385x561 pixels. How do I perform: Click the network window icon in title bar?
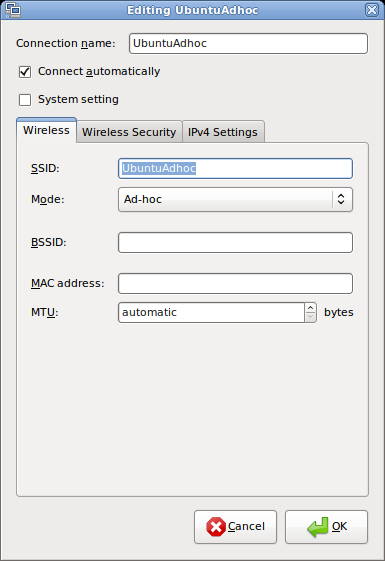pos(13,10)
